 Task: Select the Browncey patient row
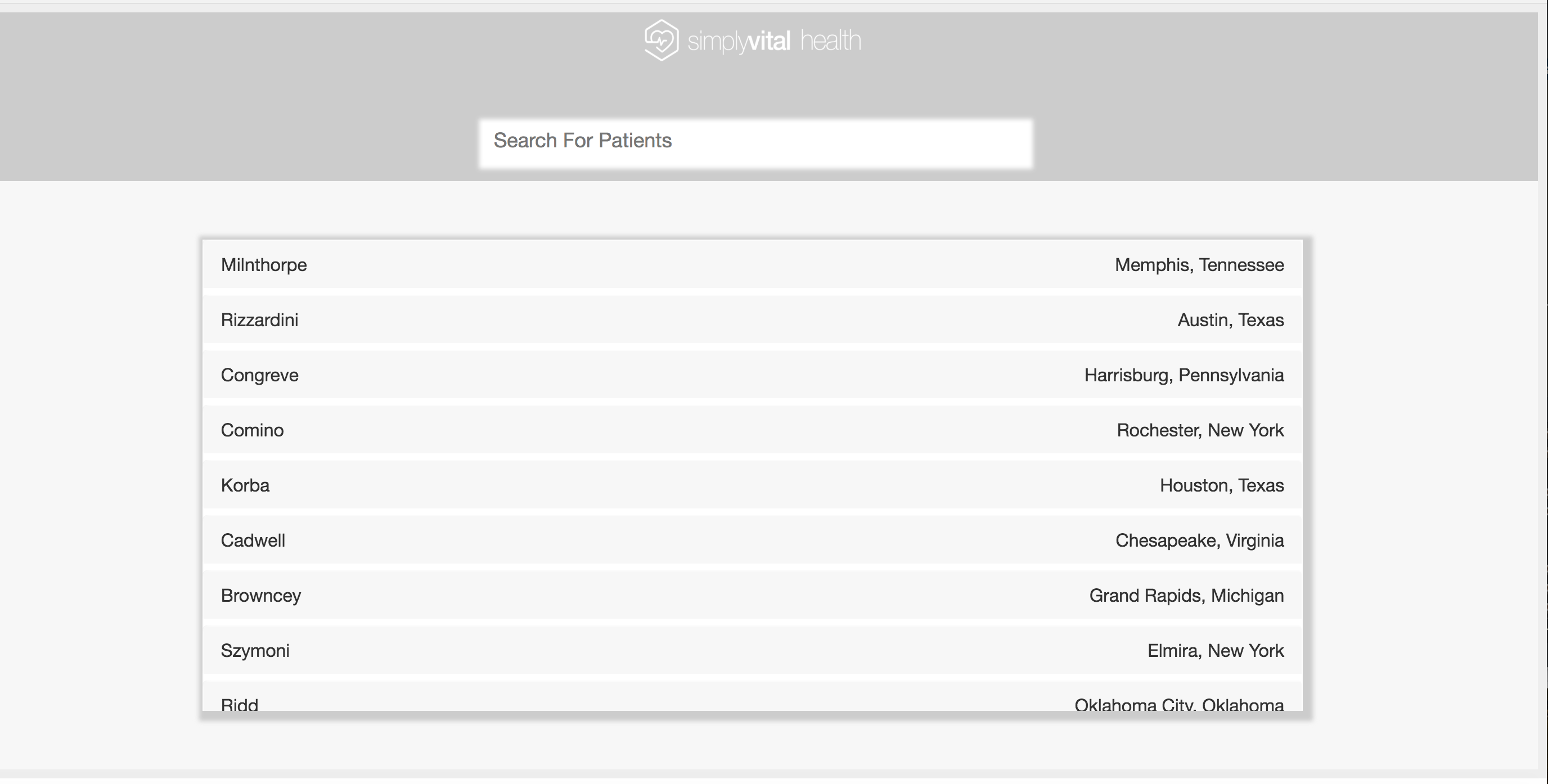coord(261,596)
